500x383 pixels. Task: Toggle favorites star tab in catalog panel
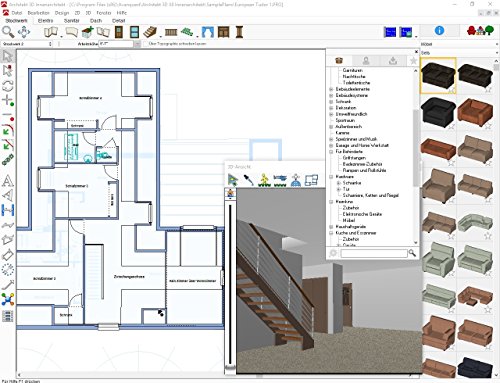413,61
